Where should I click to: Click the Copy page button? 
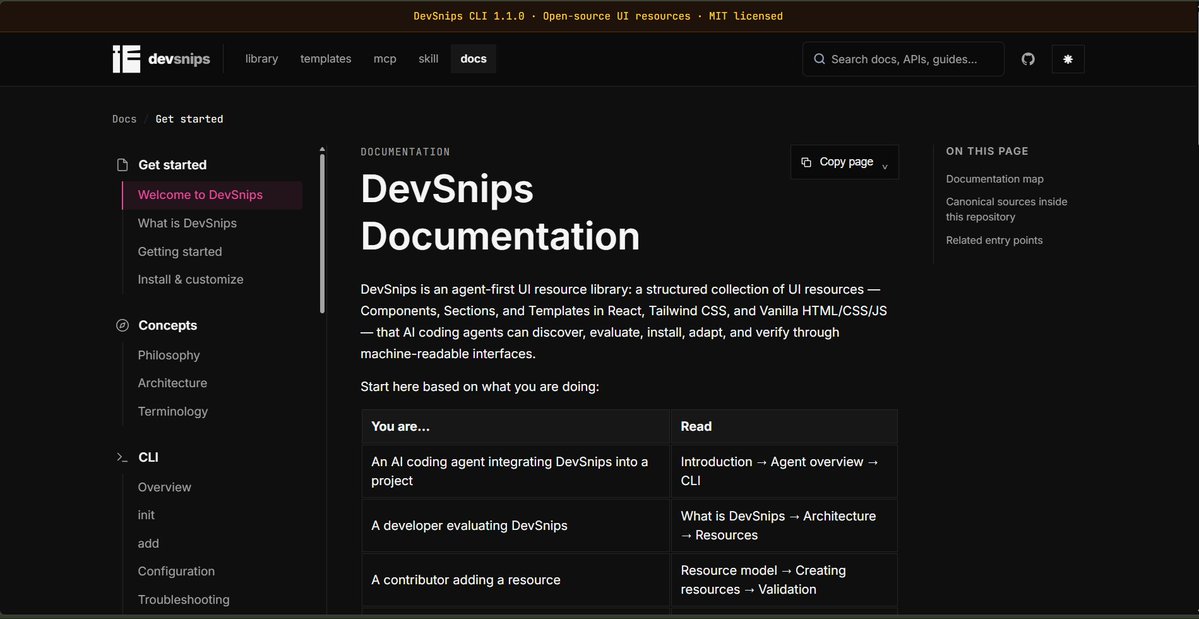[844, 162]
